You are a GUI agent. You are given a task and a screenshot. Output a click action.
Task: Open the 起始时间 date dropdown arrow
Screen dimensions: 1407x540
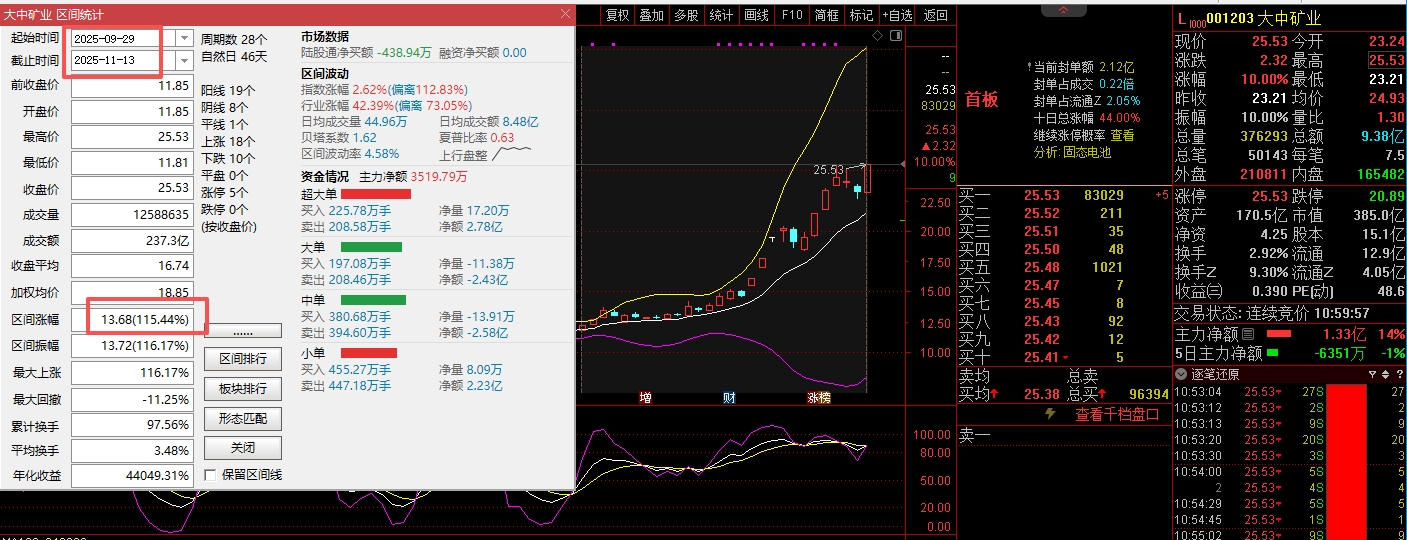(x=184, y=38)
